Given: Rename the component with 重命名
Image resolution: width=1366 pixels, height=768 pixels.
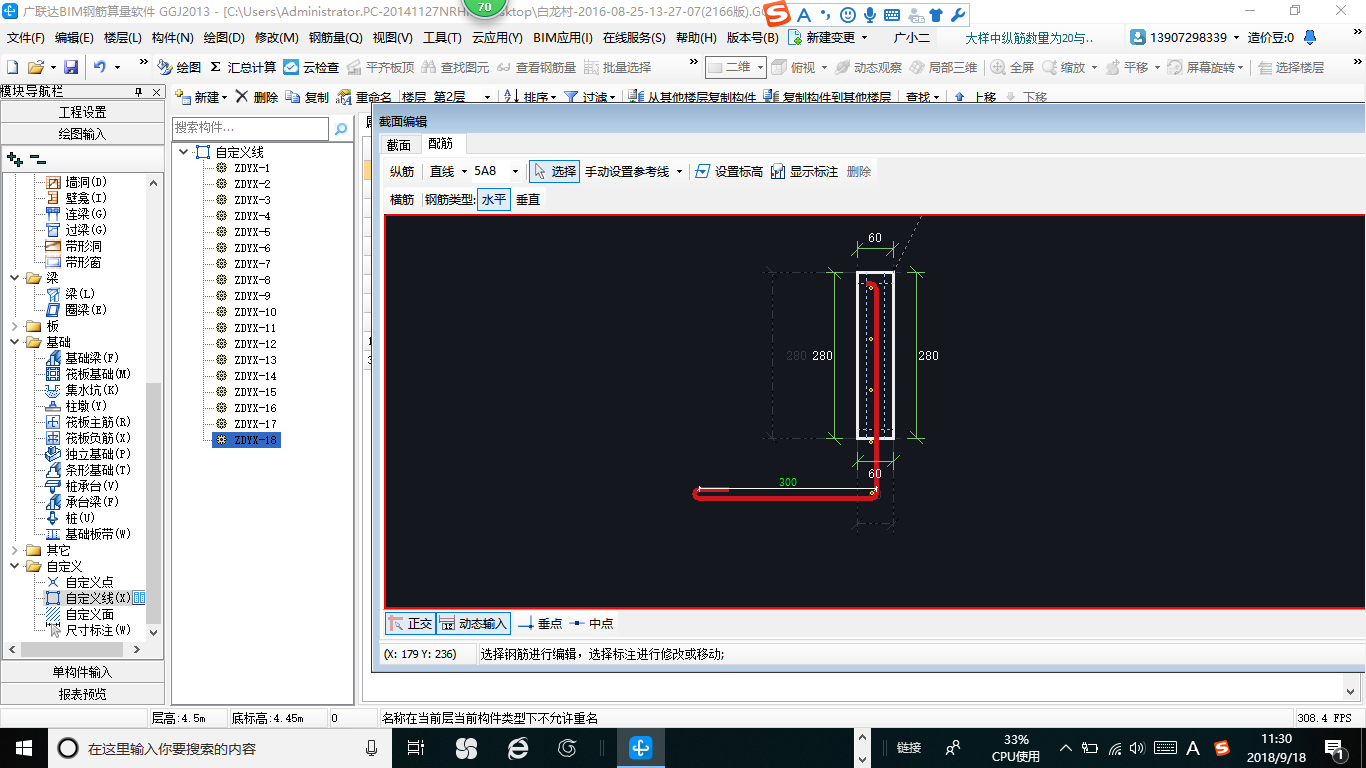Looking at the screenshot, I should click(364, 97).
